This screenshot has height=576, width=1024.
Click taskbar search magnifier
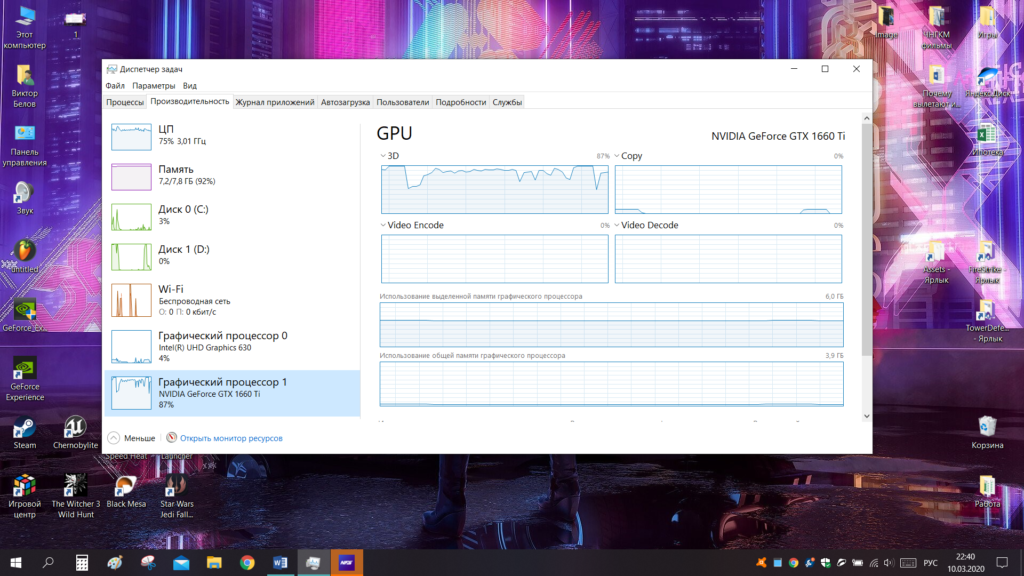coord(48,562)
